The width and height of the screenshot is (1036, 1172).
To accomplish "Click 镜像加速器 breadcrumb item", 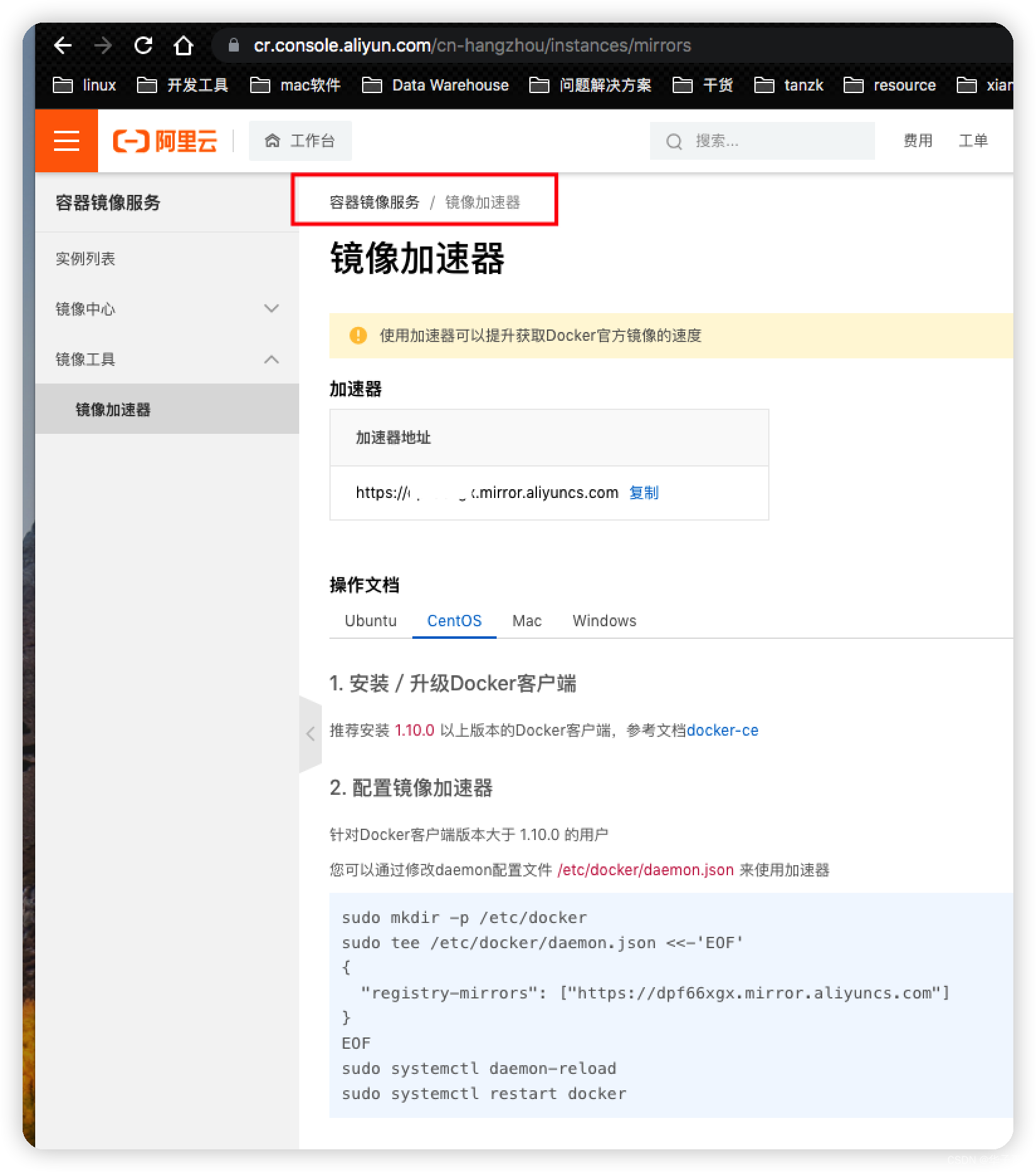I will [x=483, y=202].
